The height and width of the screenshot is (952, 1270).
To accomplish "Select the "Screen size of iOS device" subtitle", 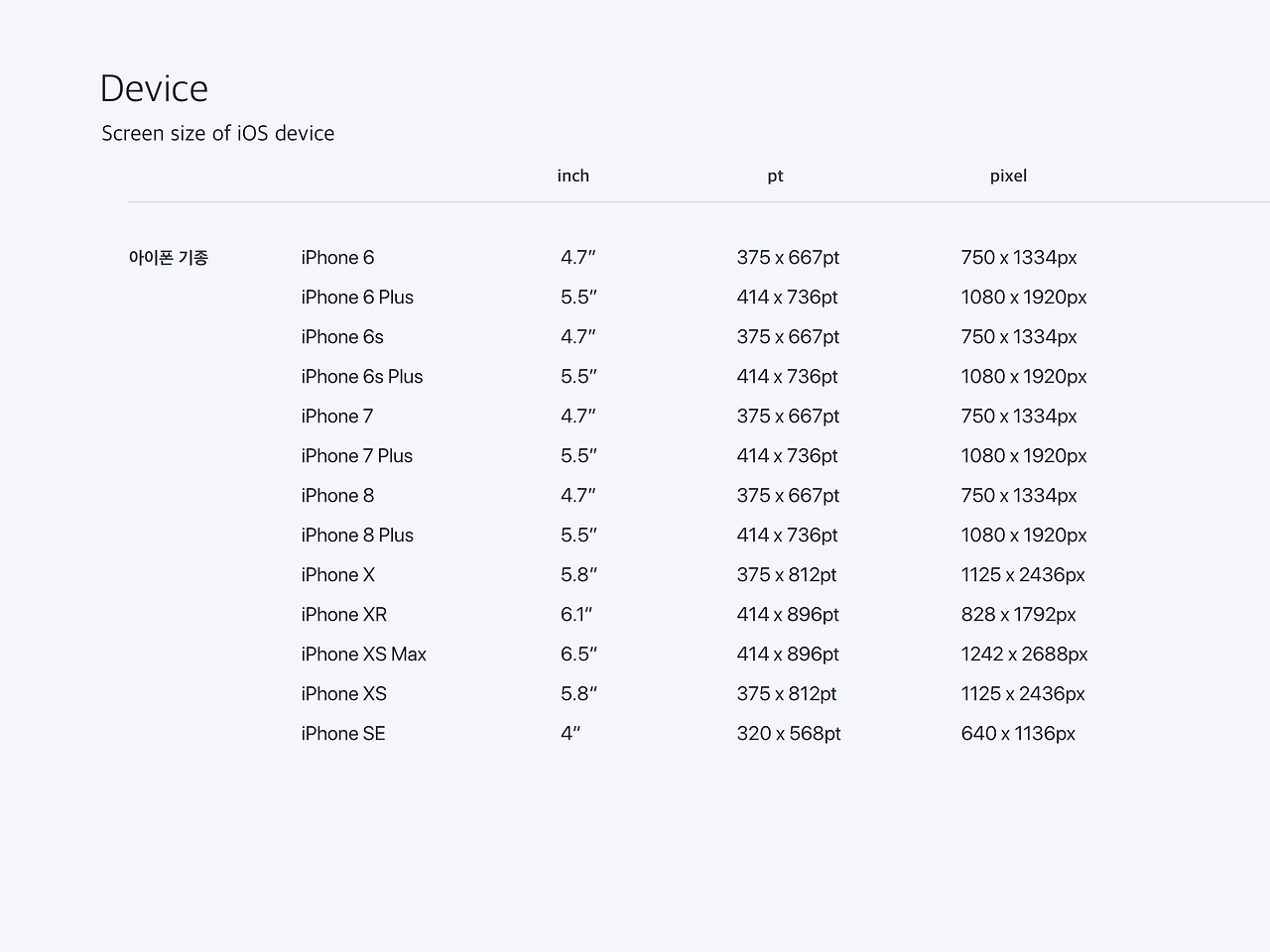I will (217, 133).
